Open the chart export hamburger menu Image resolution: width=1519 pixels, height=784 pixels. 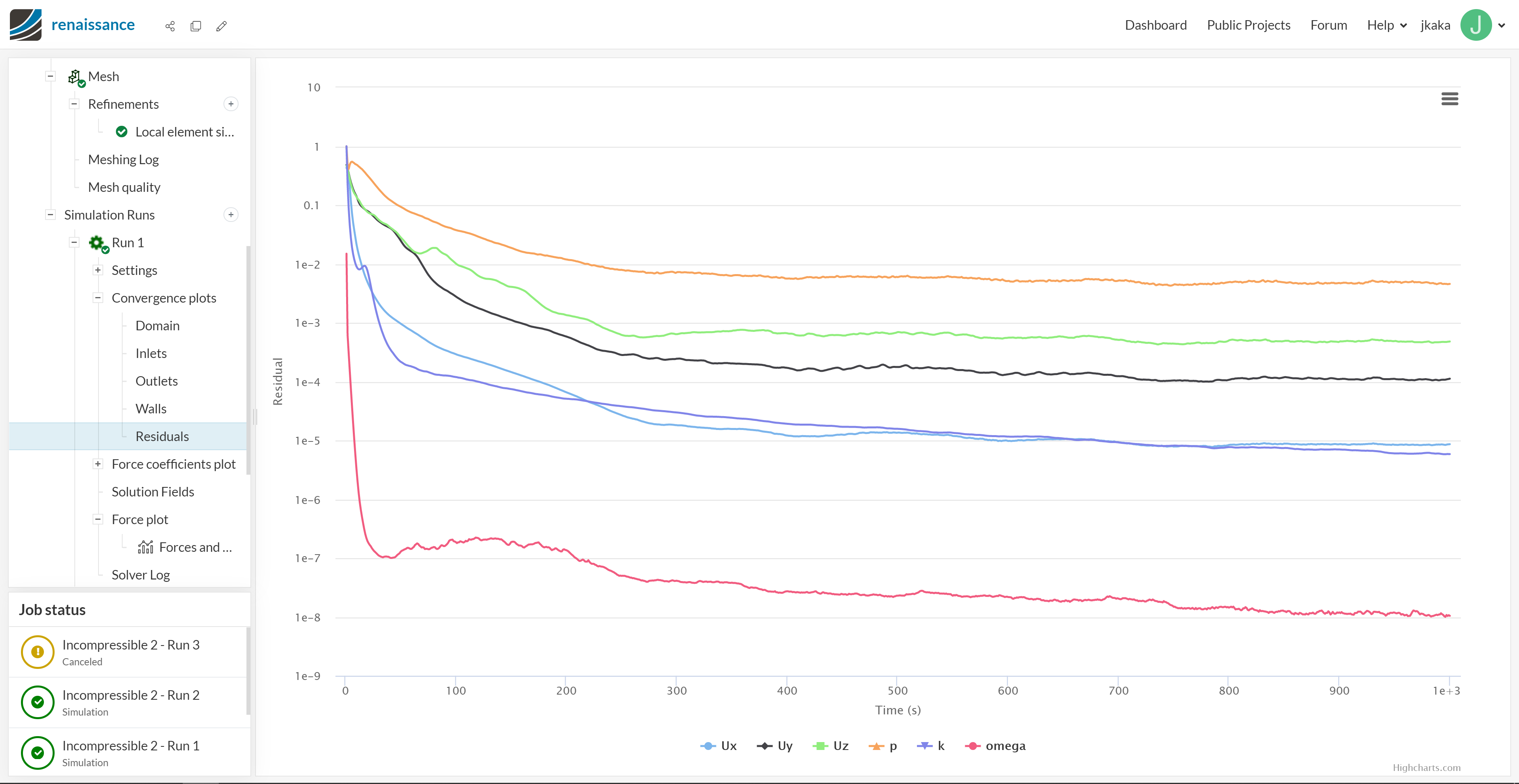tap(1449, 98)
